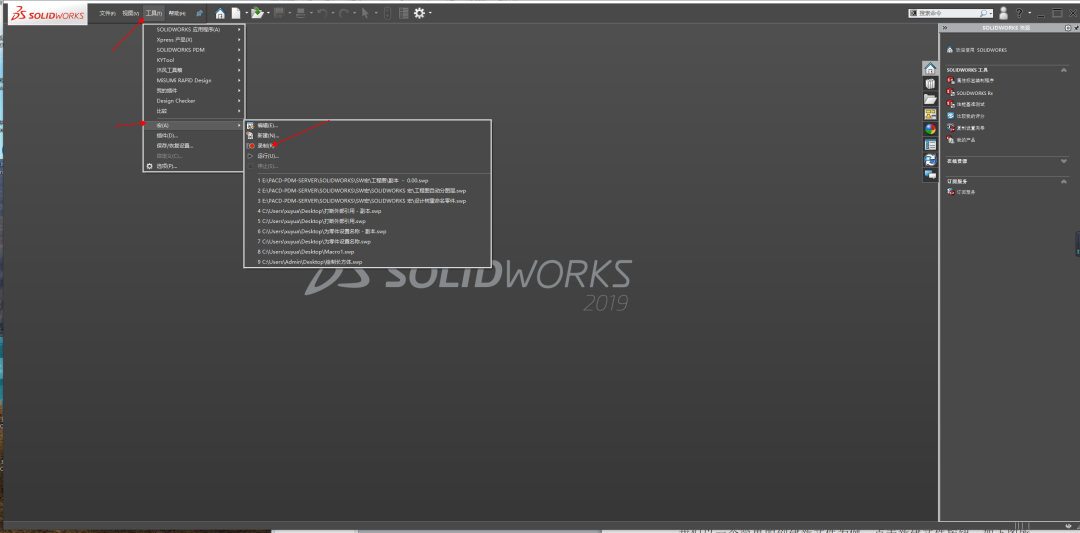Click the Open file folder icon
1080x533 pixels.
pos(256,13)
